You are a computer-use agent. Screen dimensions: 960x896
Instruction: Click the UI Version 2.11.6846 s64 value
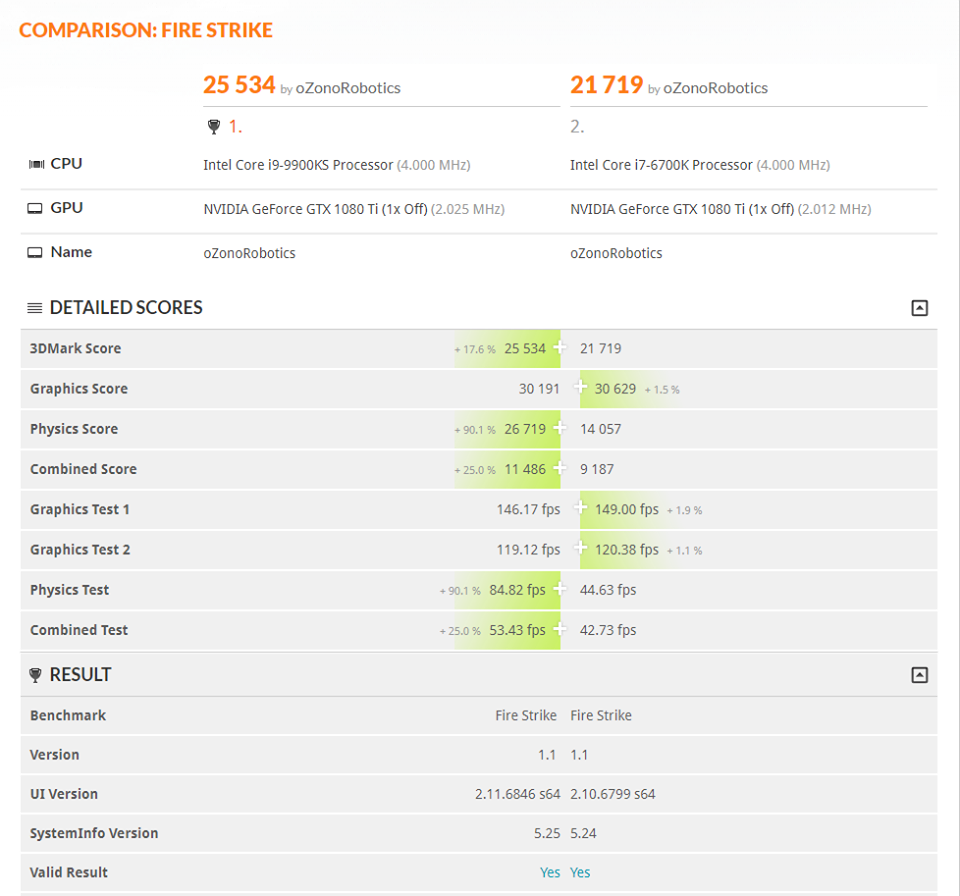517,794
